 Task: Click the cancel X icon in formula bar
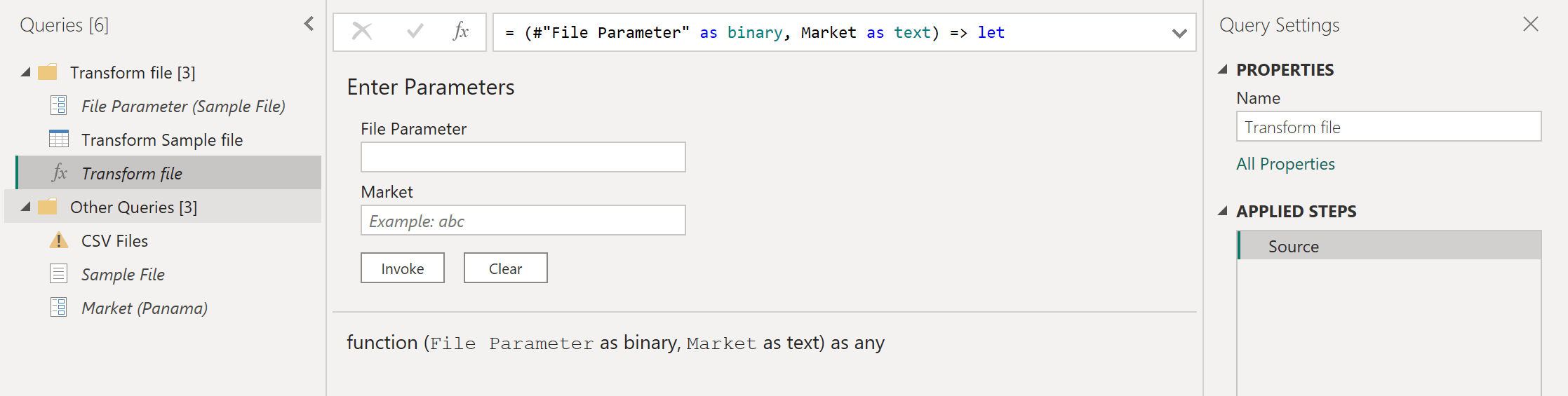(x=362, y=32)
